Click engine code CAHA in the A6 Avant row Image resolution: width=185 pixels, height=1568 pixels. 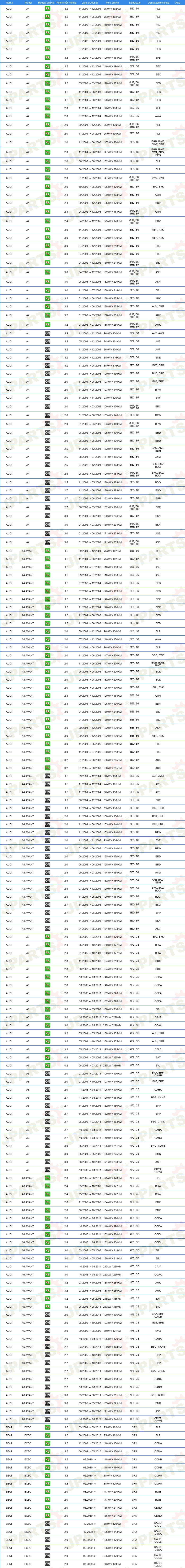[158, 1339]
